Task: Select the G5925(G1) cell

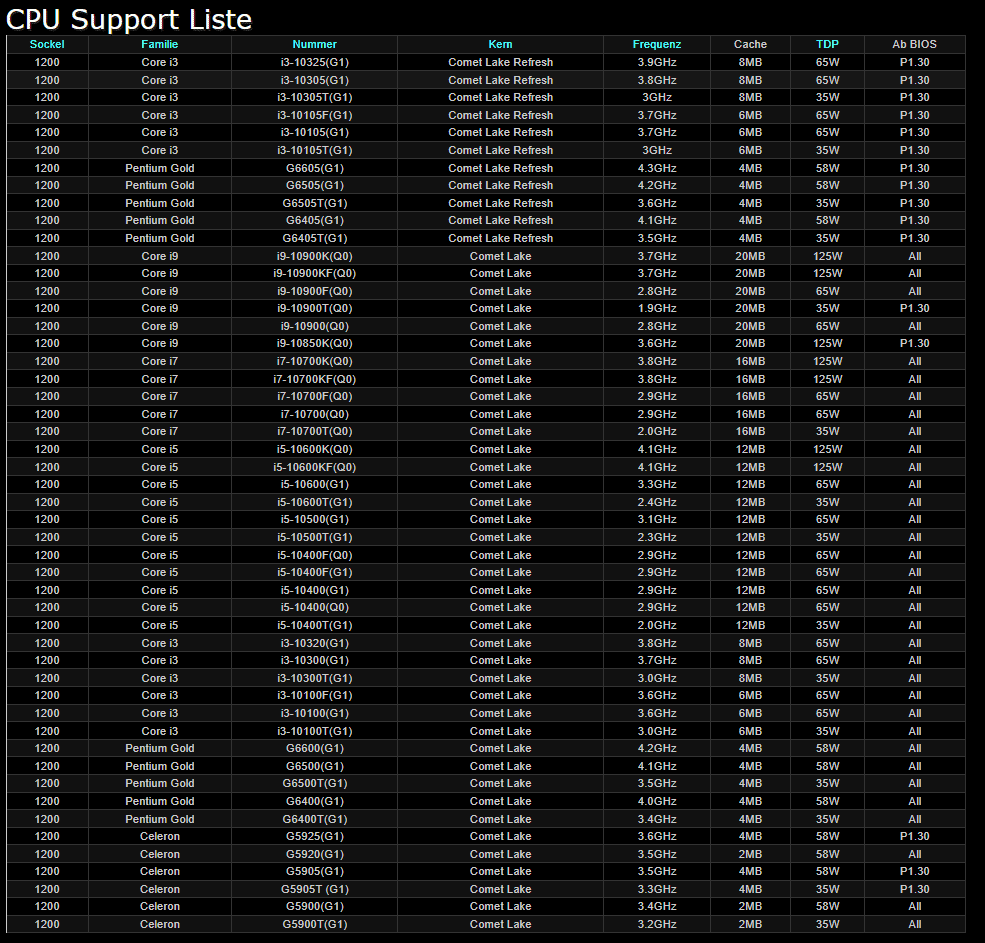Action: click(314, 836)
